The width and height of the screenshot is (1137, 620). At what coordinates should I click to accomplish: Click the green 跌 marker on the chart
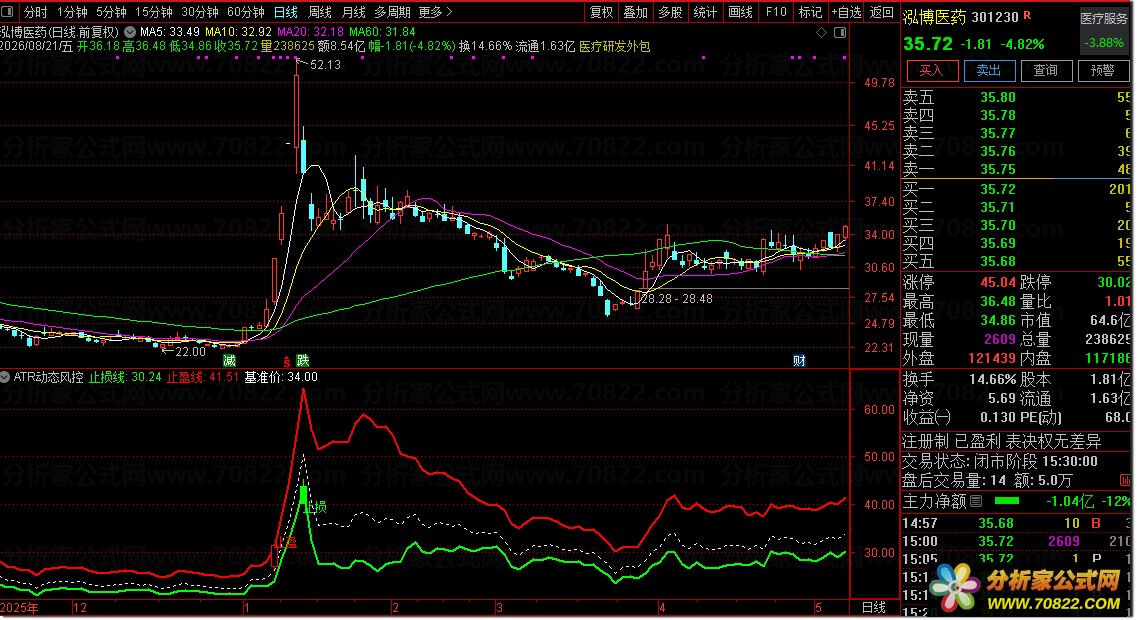[303, 360]
